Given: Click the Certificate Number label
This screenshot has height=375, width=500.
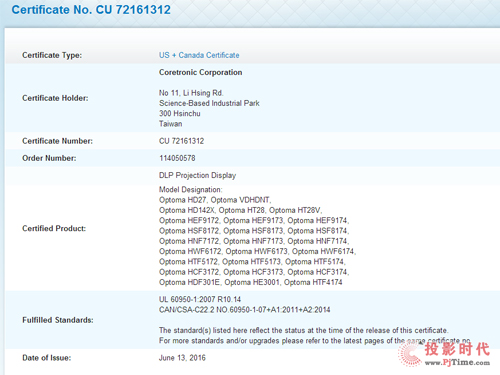Looking at the screenshot, I should 57,141.
